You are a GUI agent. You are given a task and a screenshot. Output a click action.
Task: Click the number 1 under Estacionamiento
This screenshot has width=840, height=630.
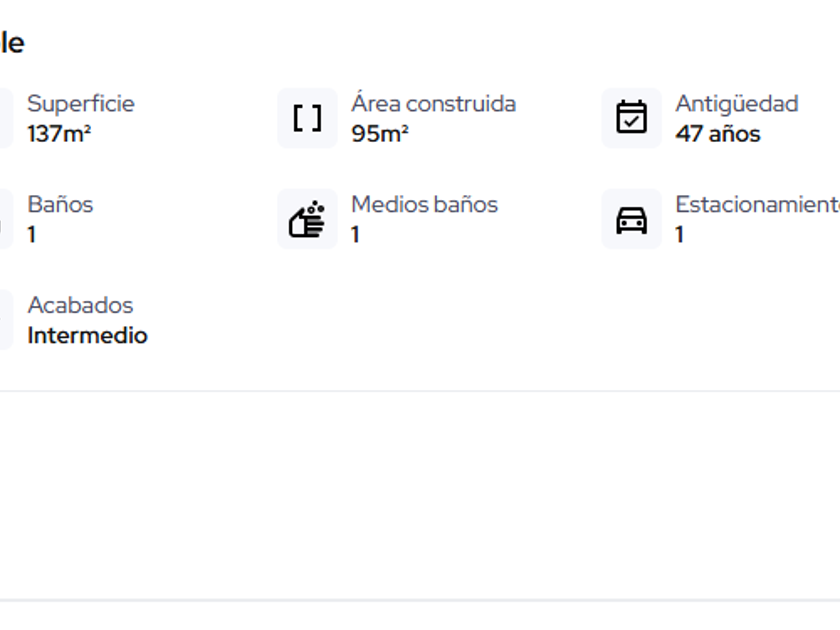[680, 235]
